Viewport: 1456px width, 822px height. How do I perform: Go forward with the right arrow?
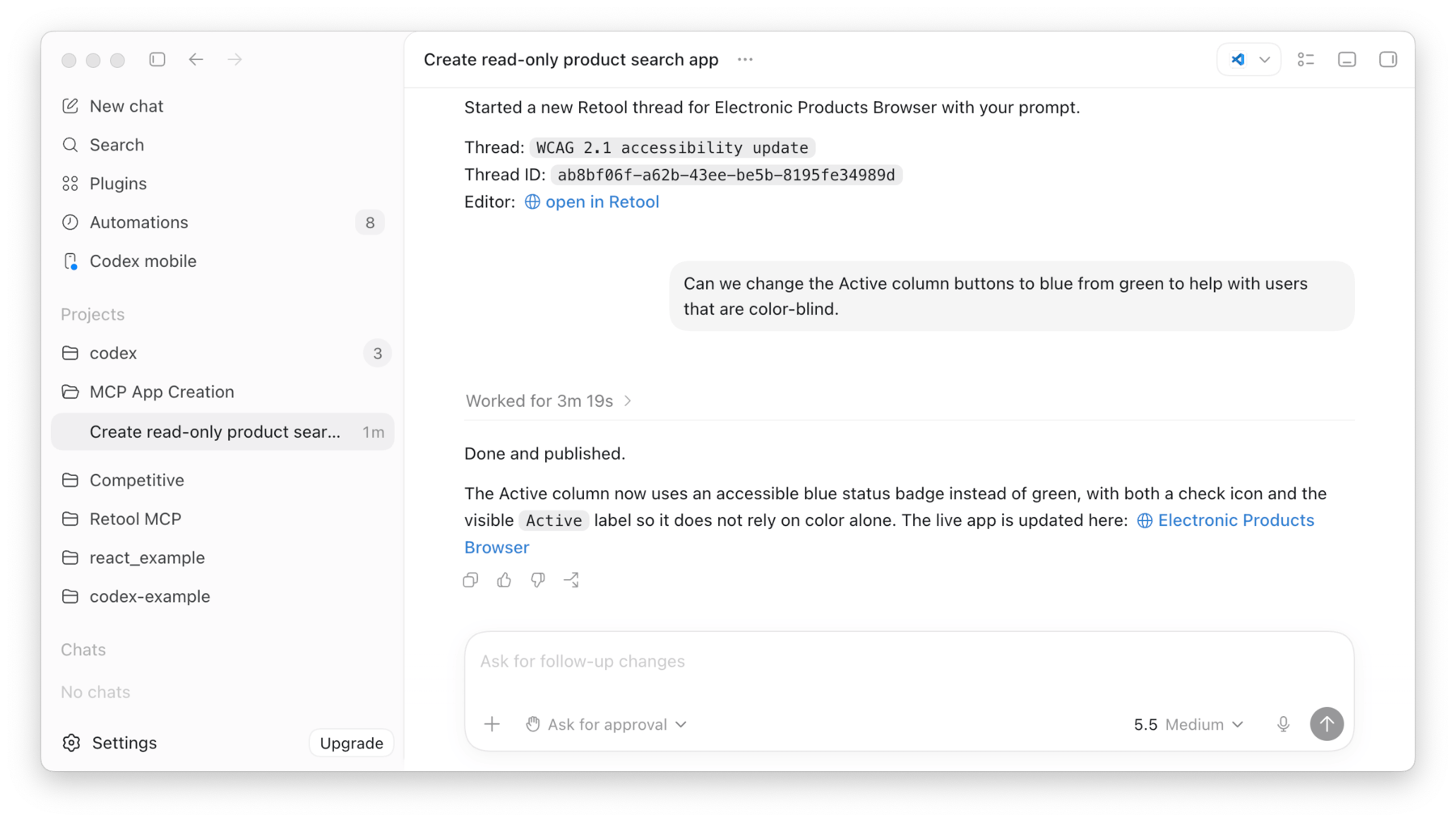point(235,59)
